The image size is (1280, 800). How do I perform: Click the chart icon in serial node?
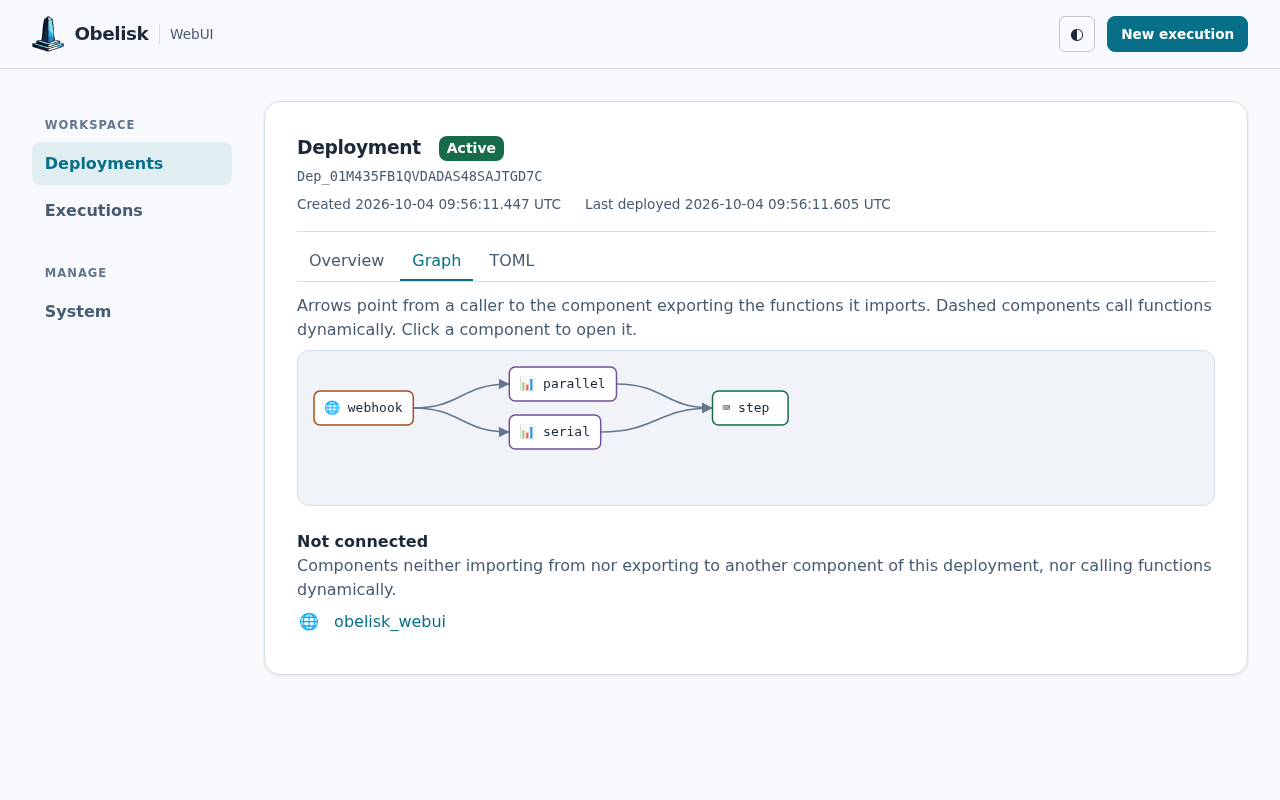click(x=527, y=432)
